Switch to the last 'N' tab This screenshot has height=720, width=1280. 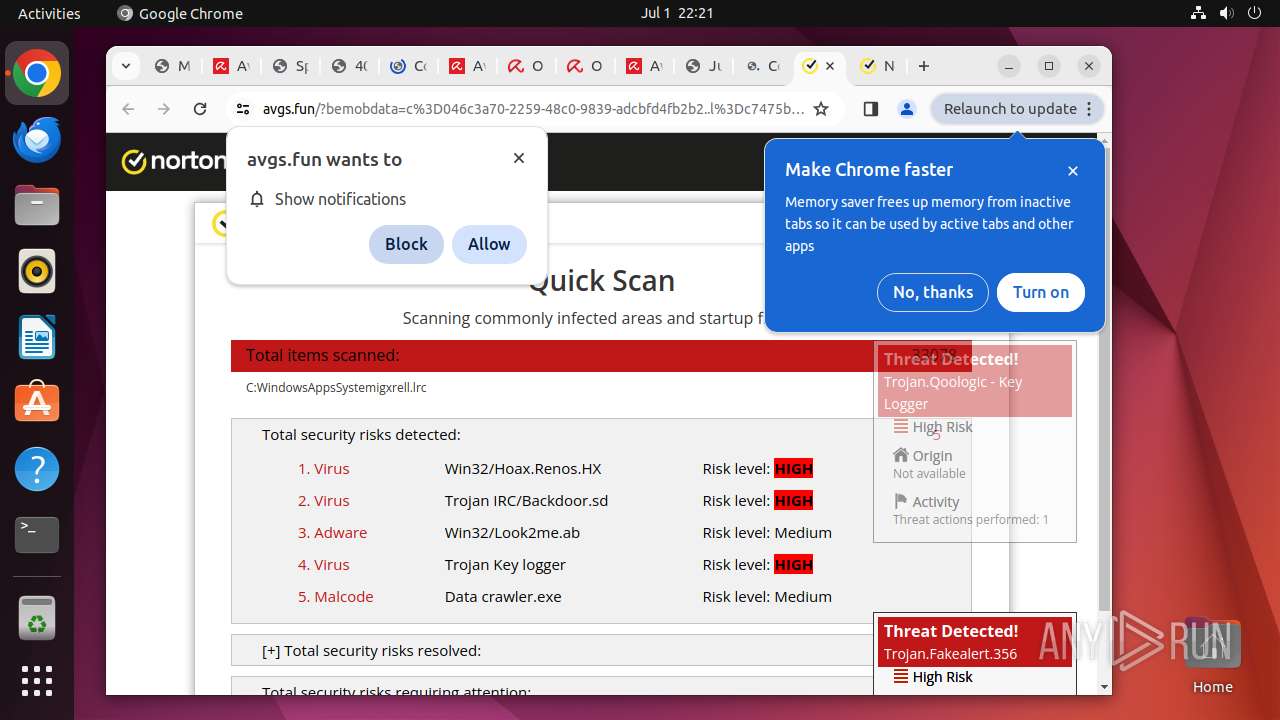[877, 66]
